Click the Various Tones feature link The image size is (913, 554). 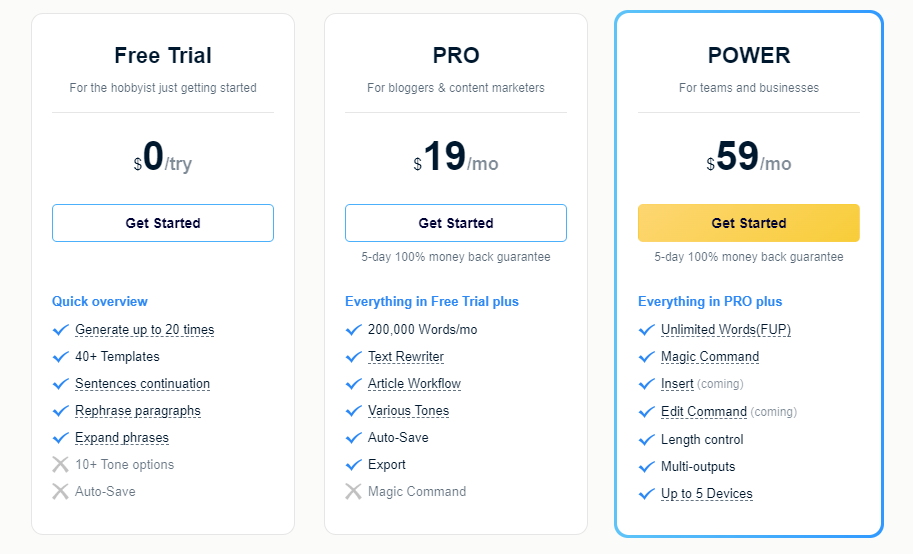click(x=408, y=411)
